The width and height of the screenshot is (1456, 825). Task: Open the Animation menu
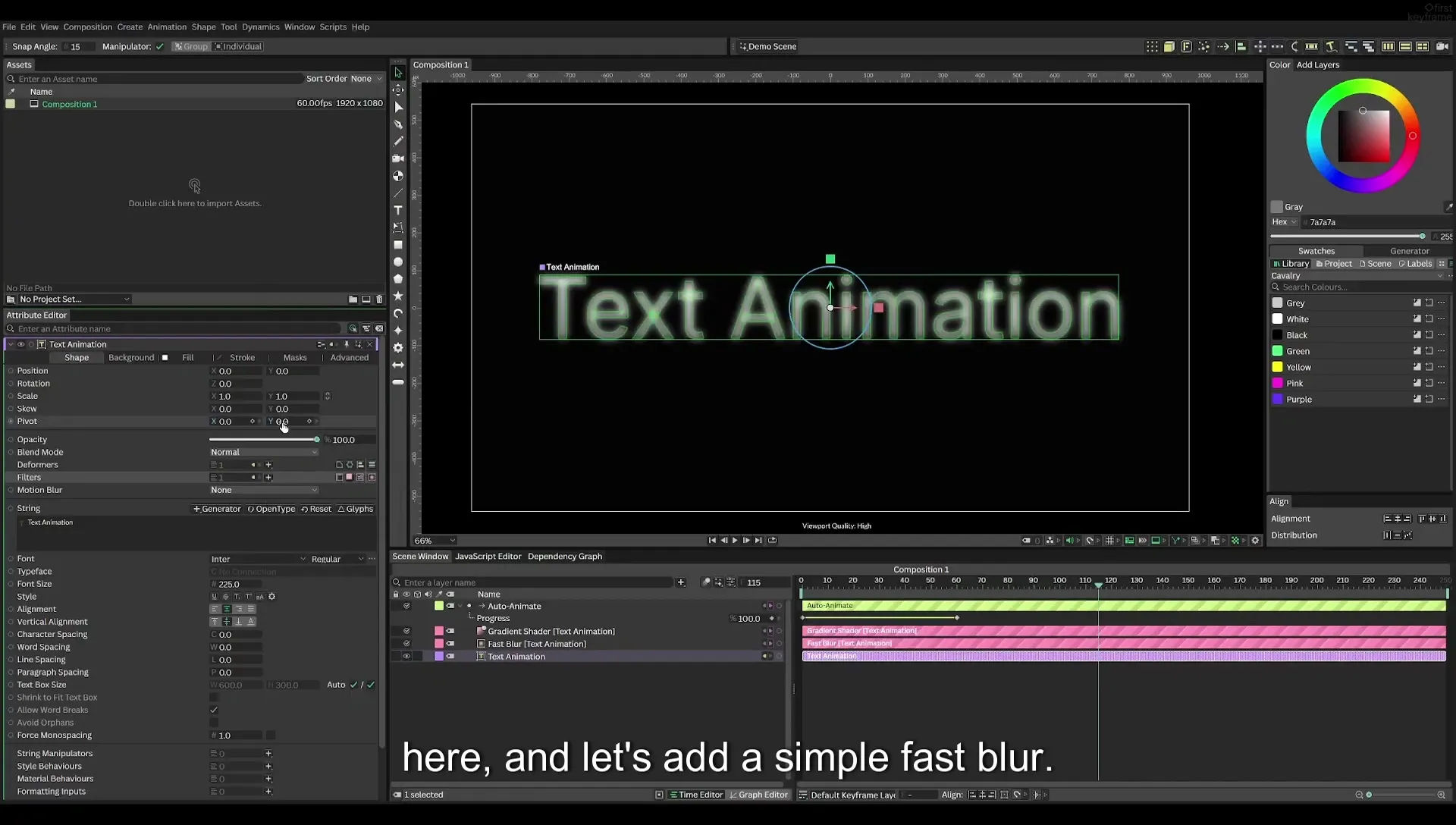click(167, 27)
